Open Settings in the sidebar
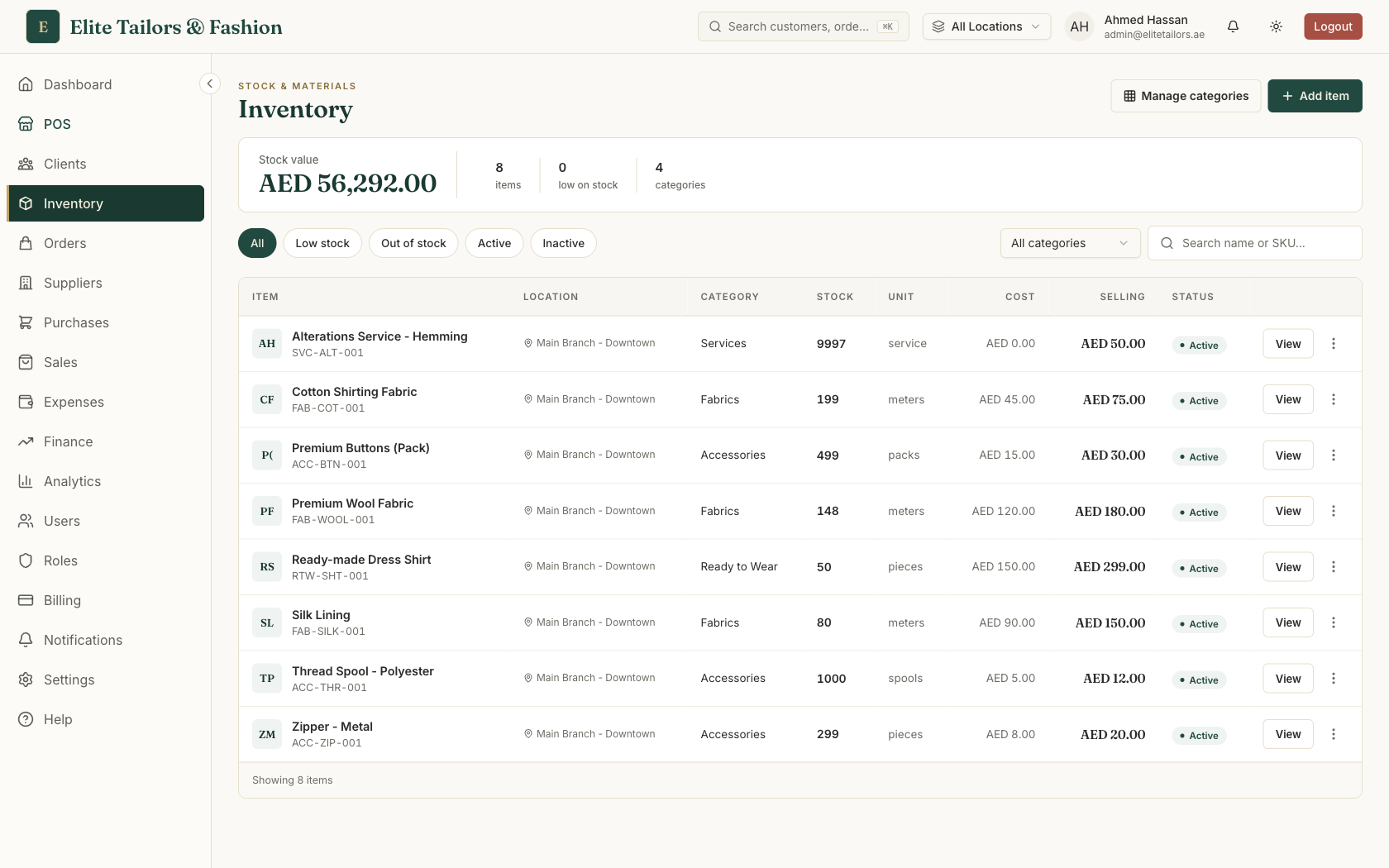Viewport: 1389px width, 868px height. point(106,680)
